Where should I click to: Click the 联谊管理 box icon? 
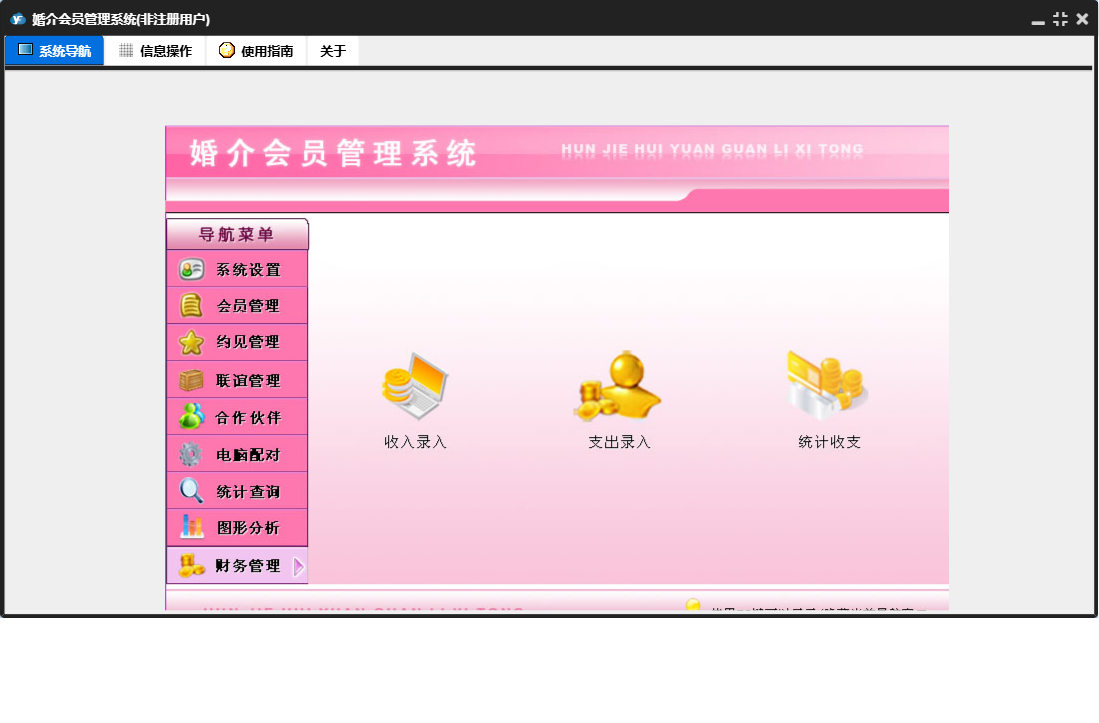[x=191, y=380]
